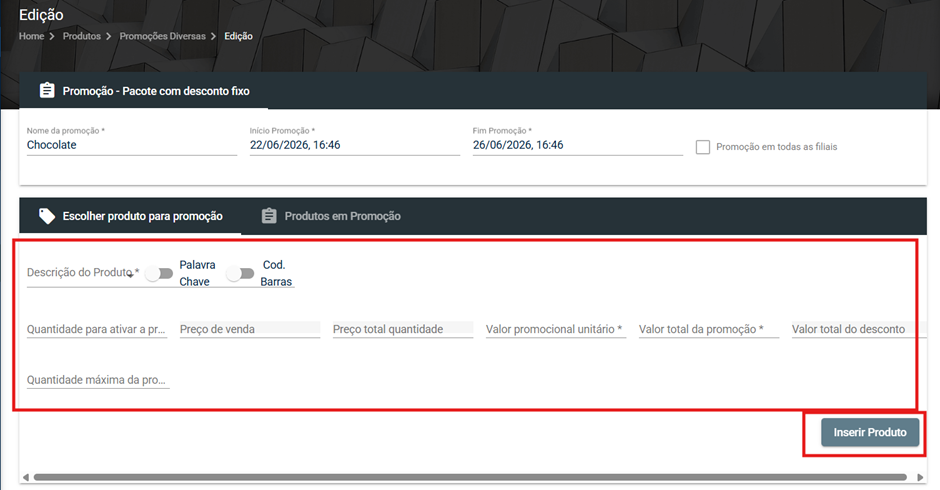Click clipboard icon on Produtos em Promoção tab

pyautogui.click(x=269, y=216)
